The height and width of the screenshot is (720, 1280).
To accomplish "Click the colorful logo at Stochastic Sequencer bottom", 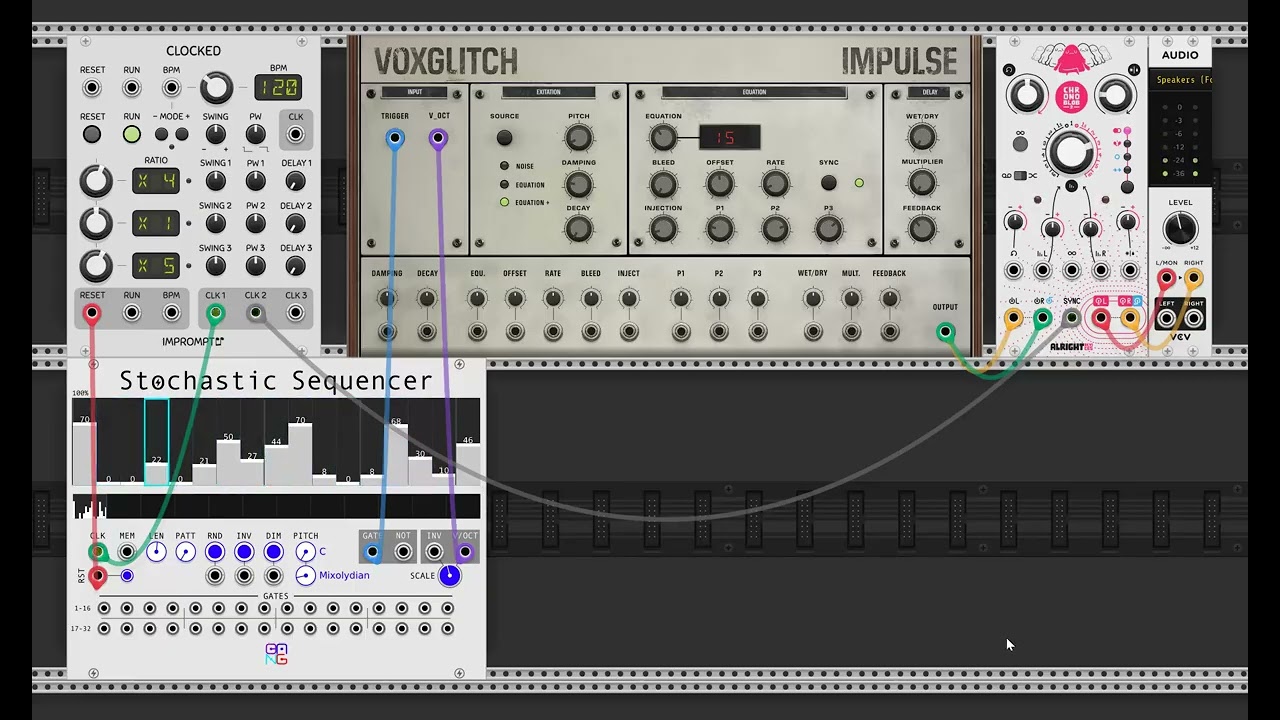I will pos(276,654).
